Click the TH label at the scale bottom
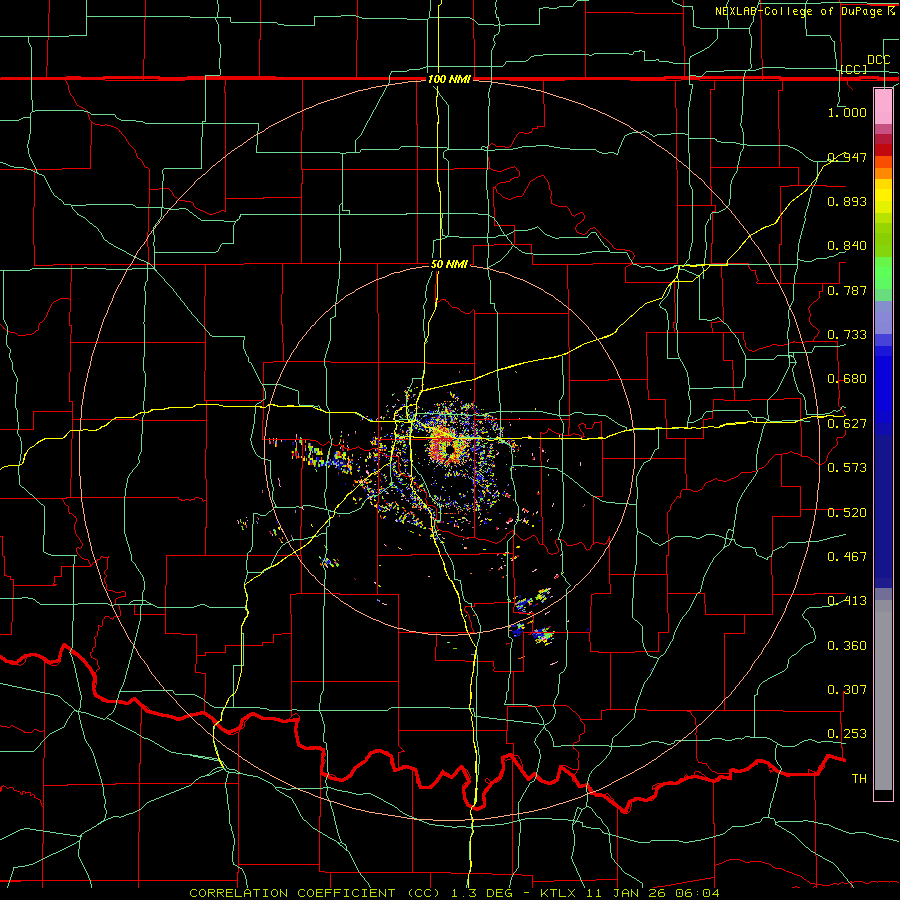 pyautogui.click(x=859, y=779)
